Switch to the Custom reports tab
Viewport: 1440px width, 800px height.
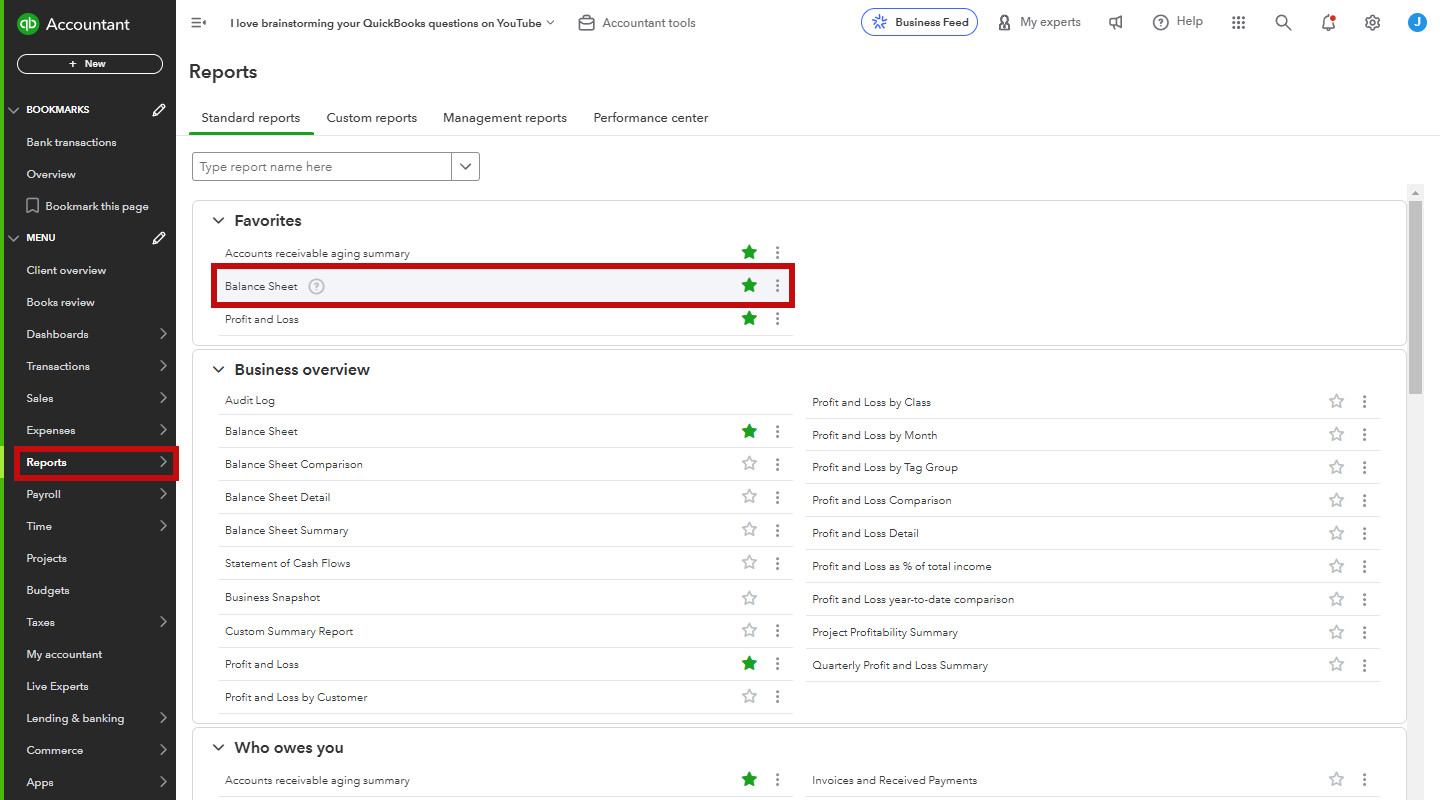(372, 118)
